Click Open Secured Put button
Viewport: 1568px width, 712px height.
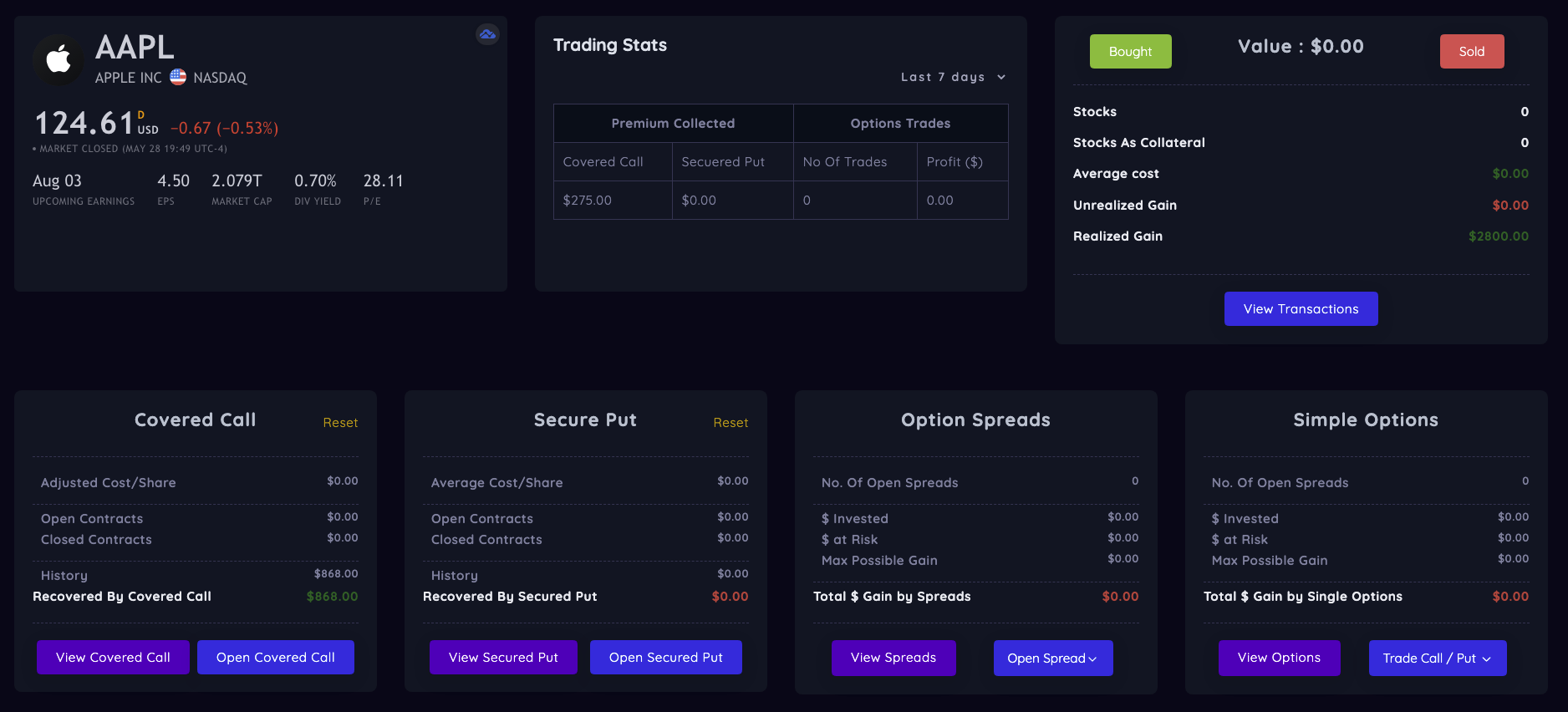[x=666, y=658]
